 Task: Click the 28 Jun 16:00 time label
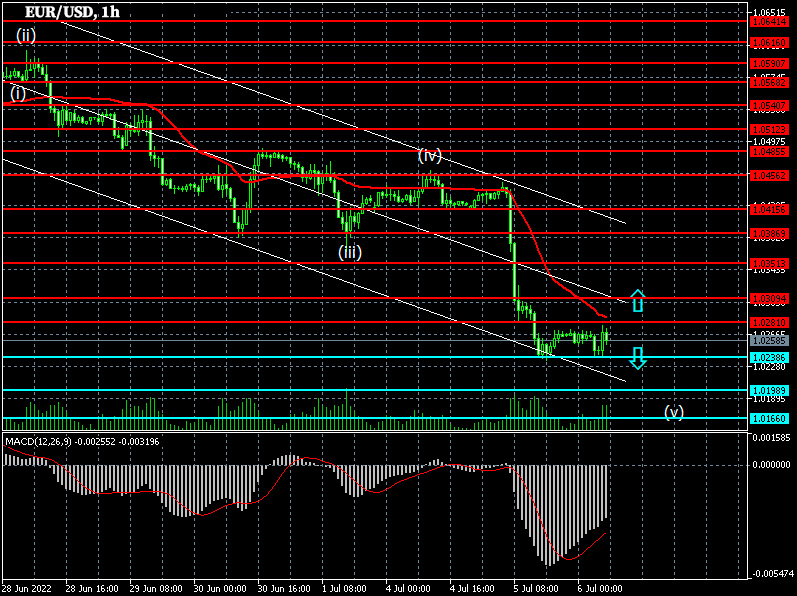coord(92,588)
